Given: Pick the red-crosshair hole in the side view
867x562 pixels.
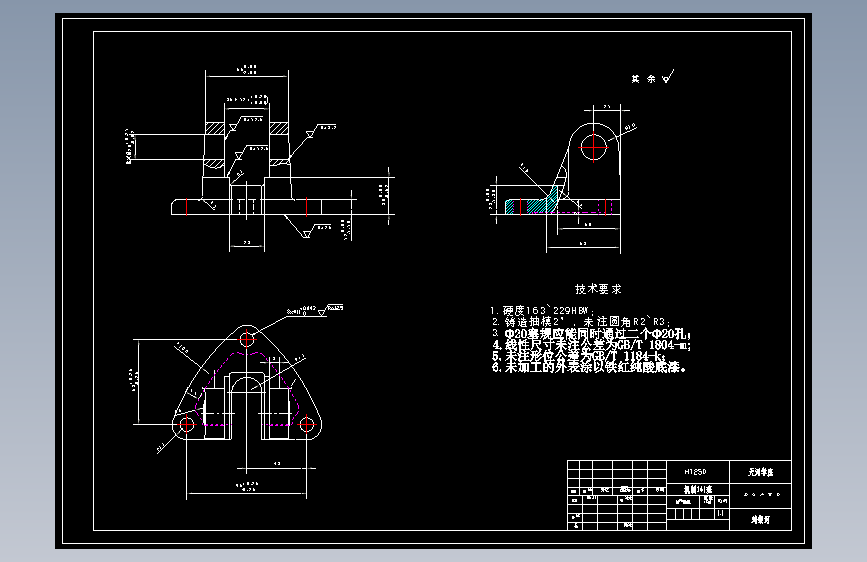Looking at the screenshot, I should point(593,147).
